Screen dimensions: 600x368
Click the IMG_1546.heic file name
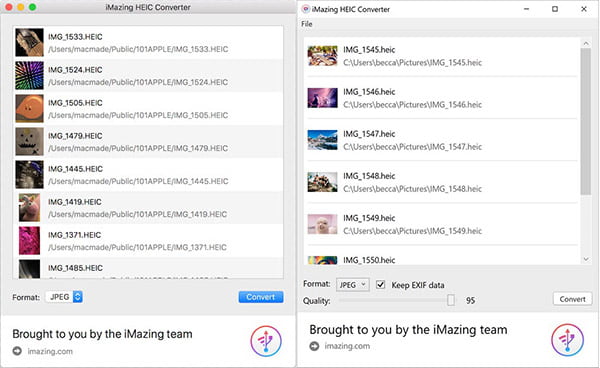pos(369,92)
